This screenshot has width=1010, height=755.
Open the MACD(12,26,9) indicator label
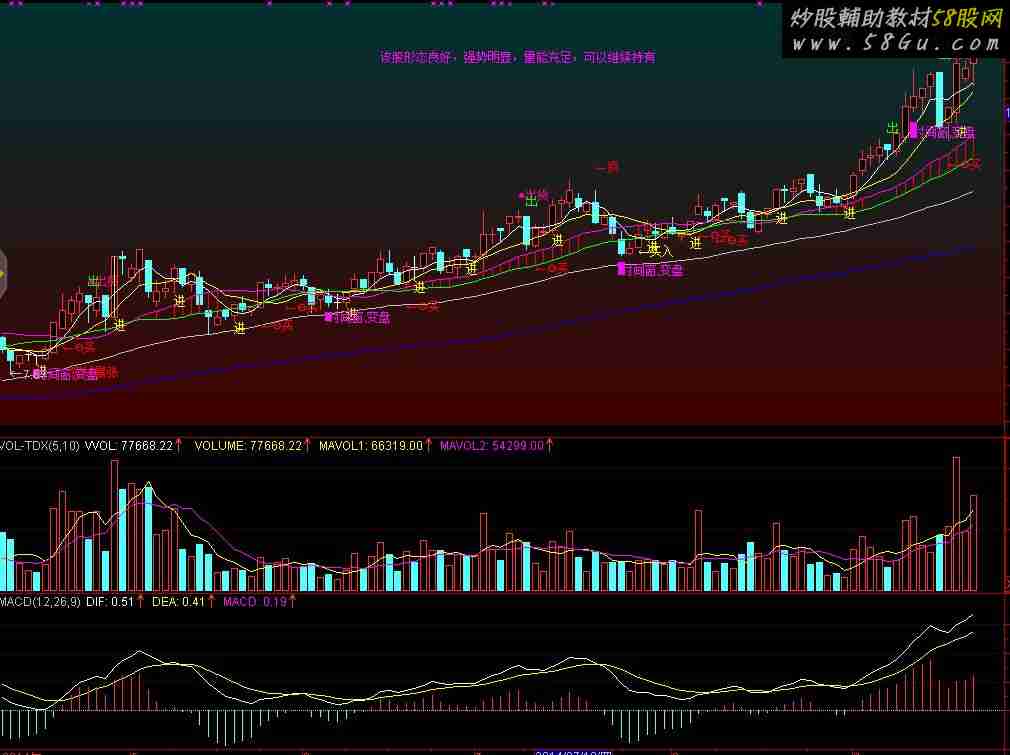click(41, 602)
